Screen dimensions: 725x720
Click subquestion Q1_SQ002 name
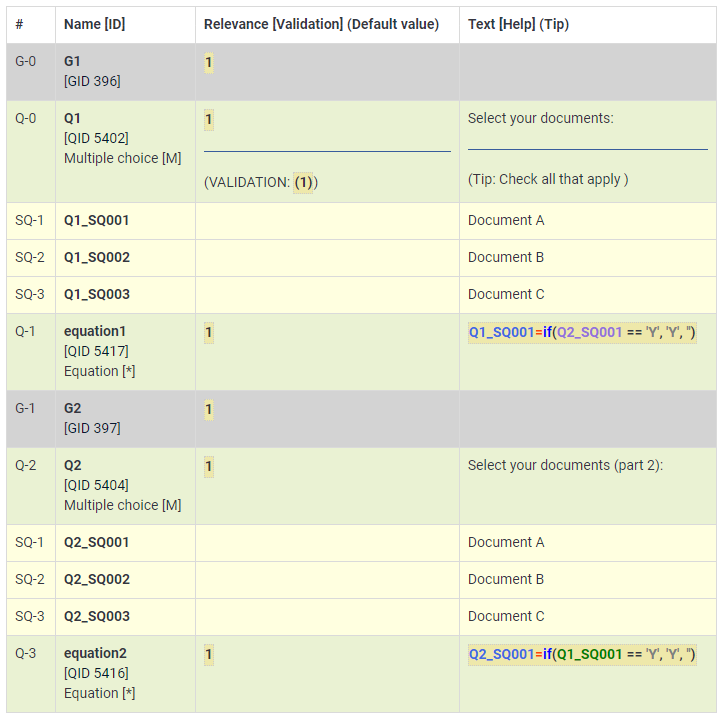coord(96,258)
